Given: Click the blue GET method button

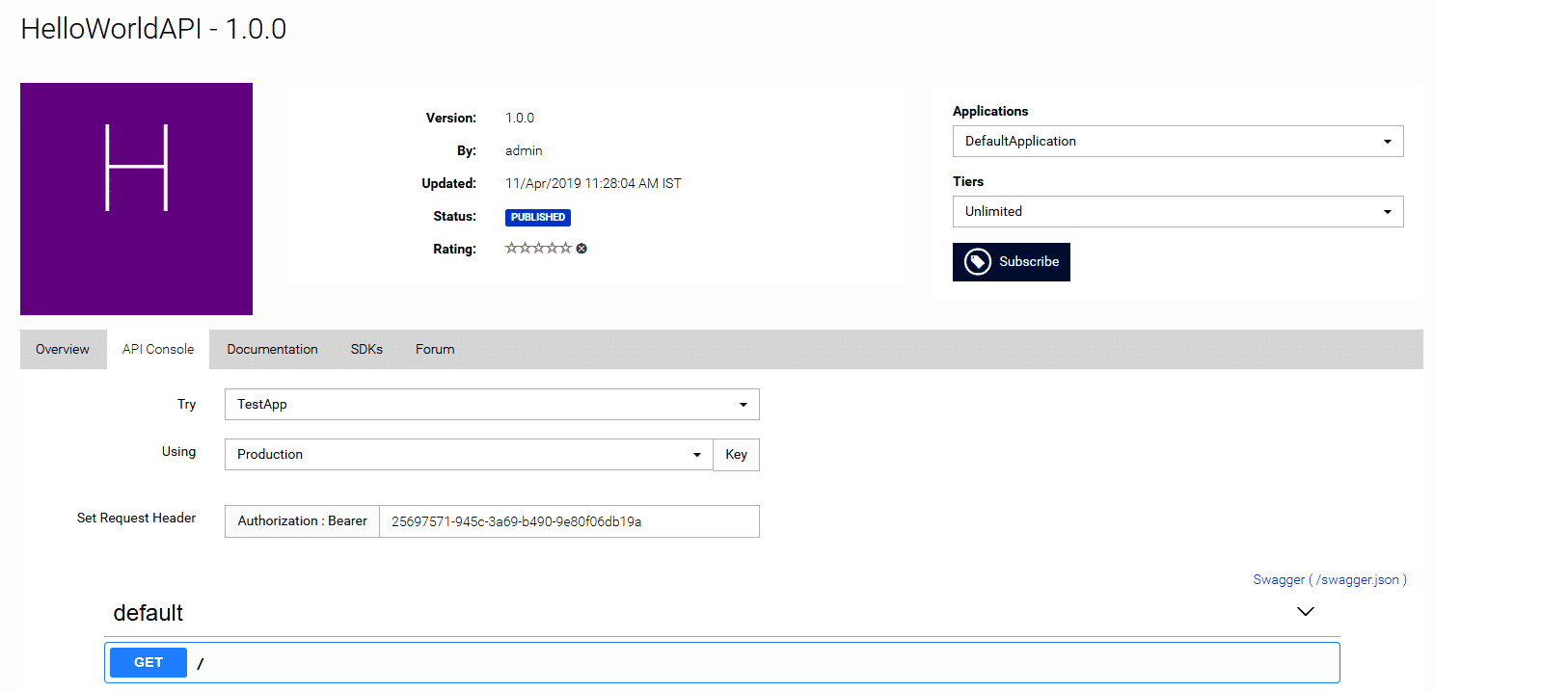Looking at the screenshot, I should [149, 663].
